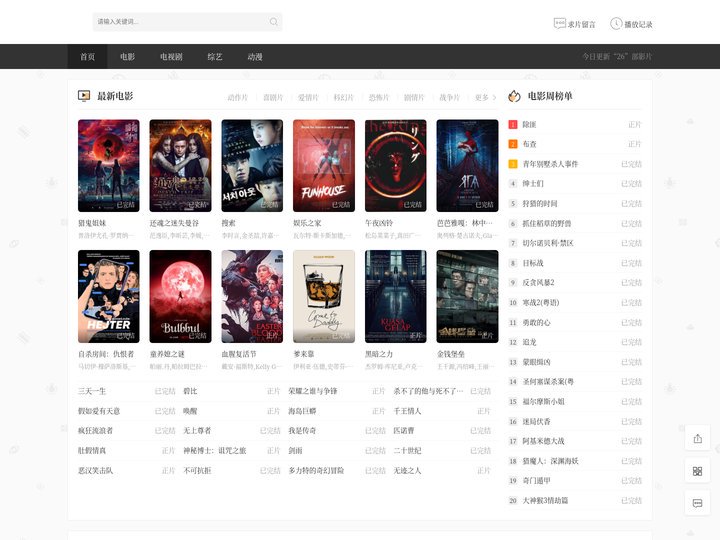Click the yellow rank 3 badge
Viewport: 720px width, 540px height.
click(x=513, y=164)
